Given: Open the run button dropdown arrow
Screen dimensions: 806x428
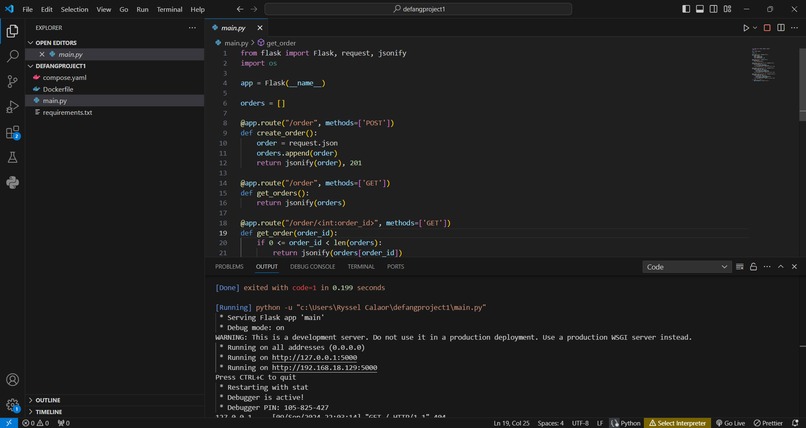Looking at the screenshot, I should (x=755, y=28).
